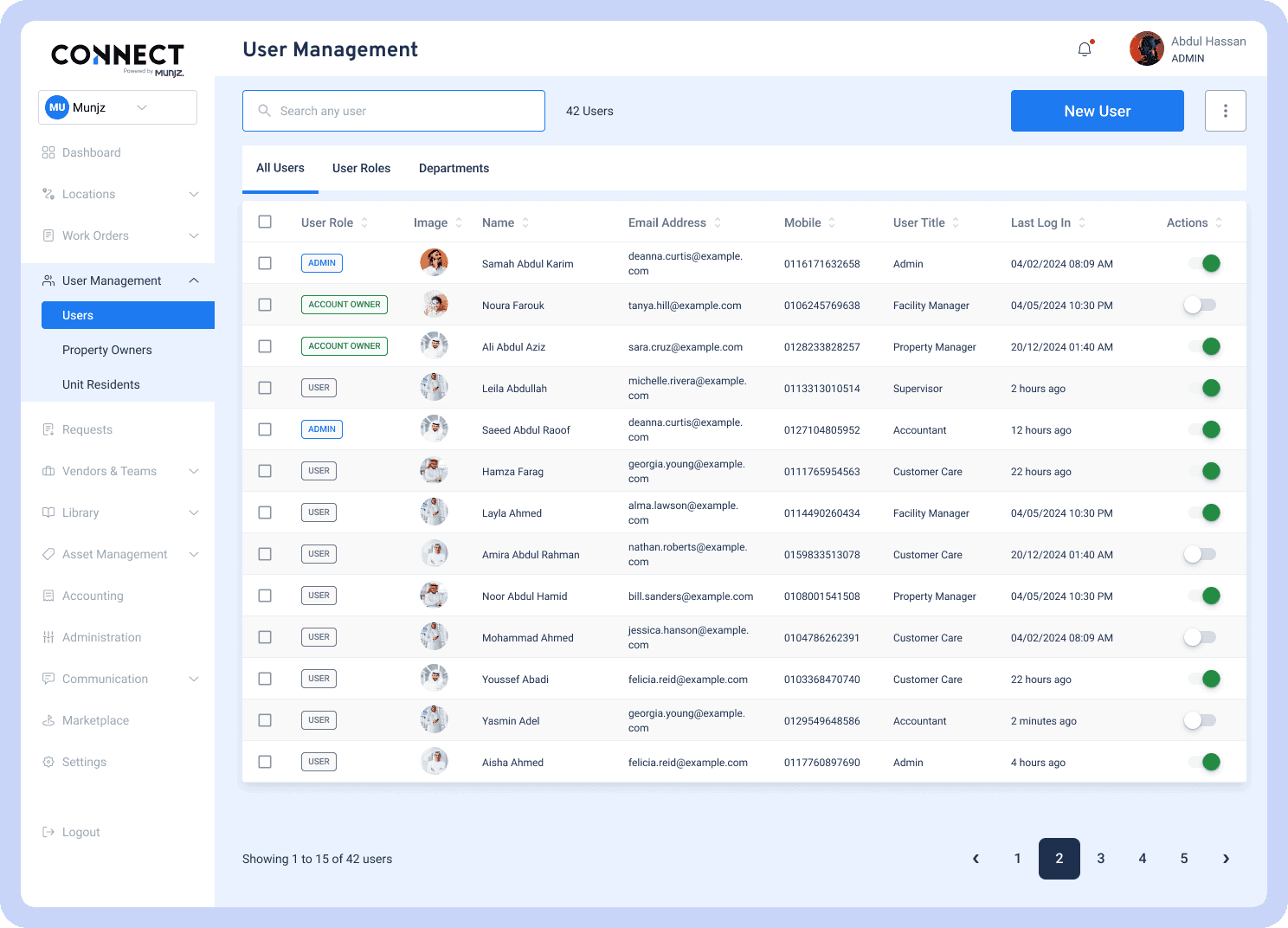This screenshot has width=1288, height=928.
Task: Check the select-all checkbox in table header
Action: tap(265, 222)
